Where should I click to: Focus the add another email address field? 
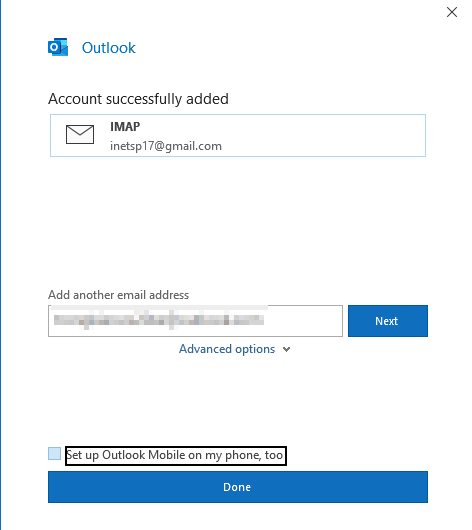coord(195,321)
